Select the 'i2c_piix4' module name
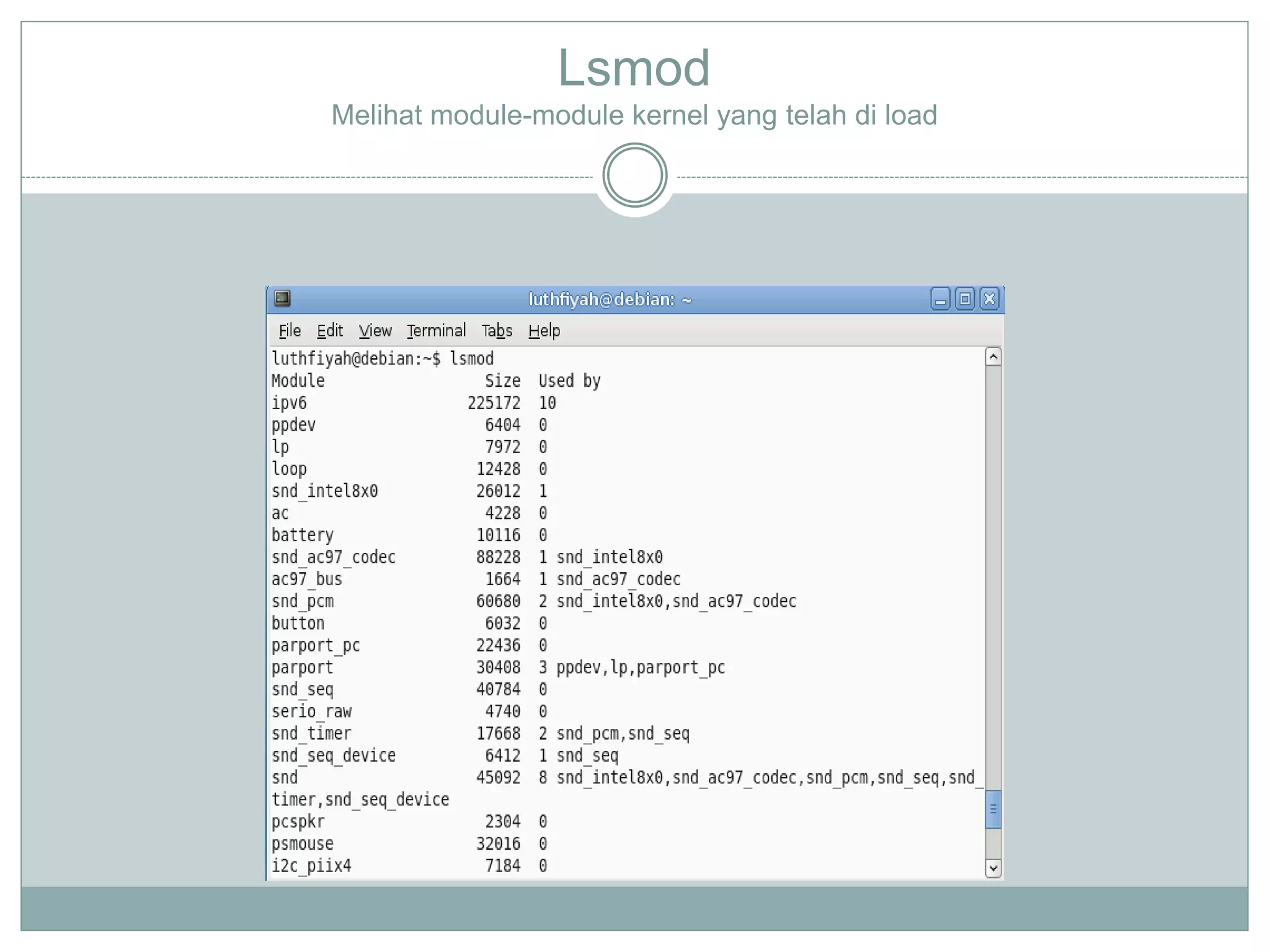The width and height of the screenshot is (1270, 952). [x=312, y=866]
